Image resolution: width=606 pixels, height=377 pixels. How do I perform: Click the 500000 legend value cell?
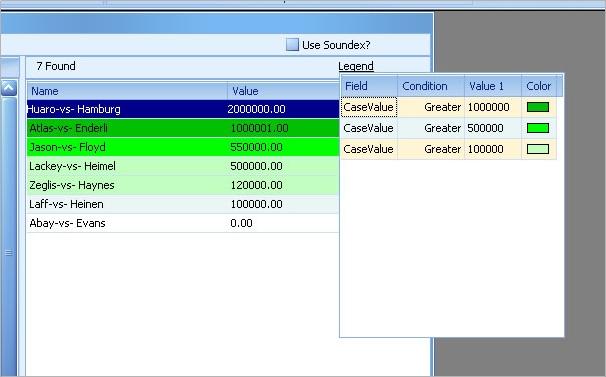click(493, 128)
